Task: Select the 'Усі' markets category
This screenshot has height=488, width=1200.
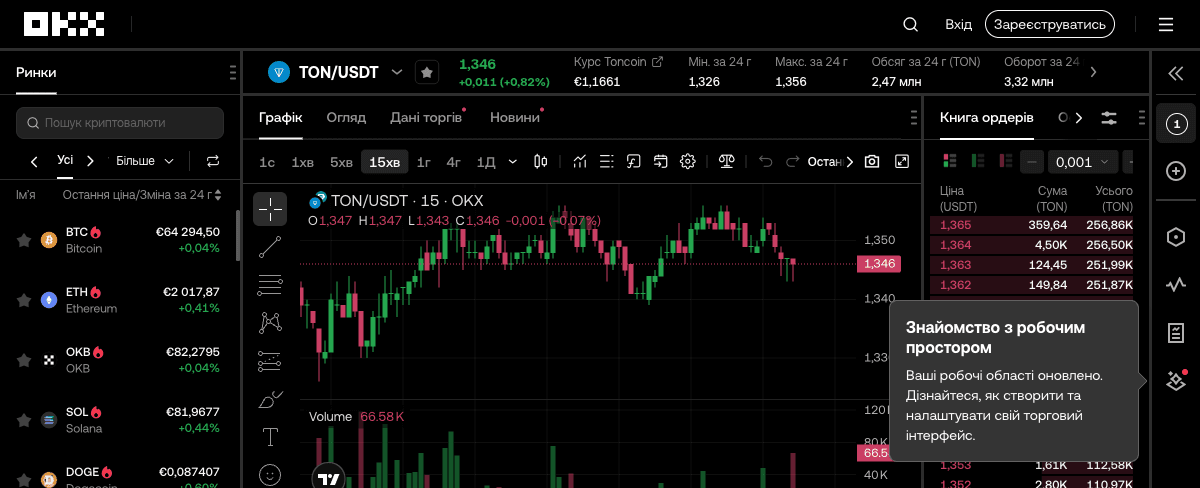Action: (x=65, y=160)
